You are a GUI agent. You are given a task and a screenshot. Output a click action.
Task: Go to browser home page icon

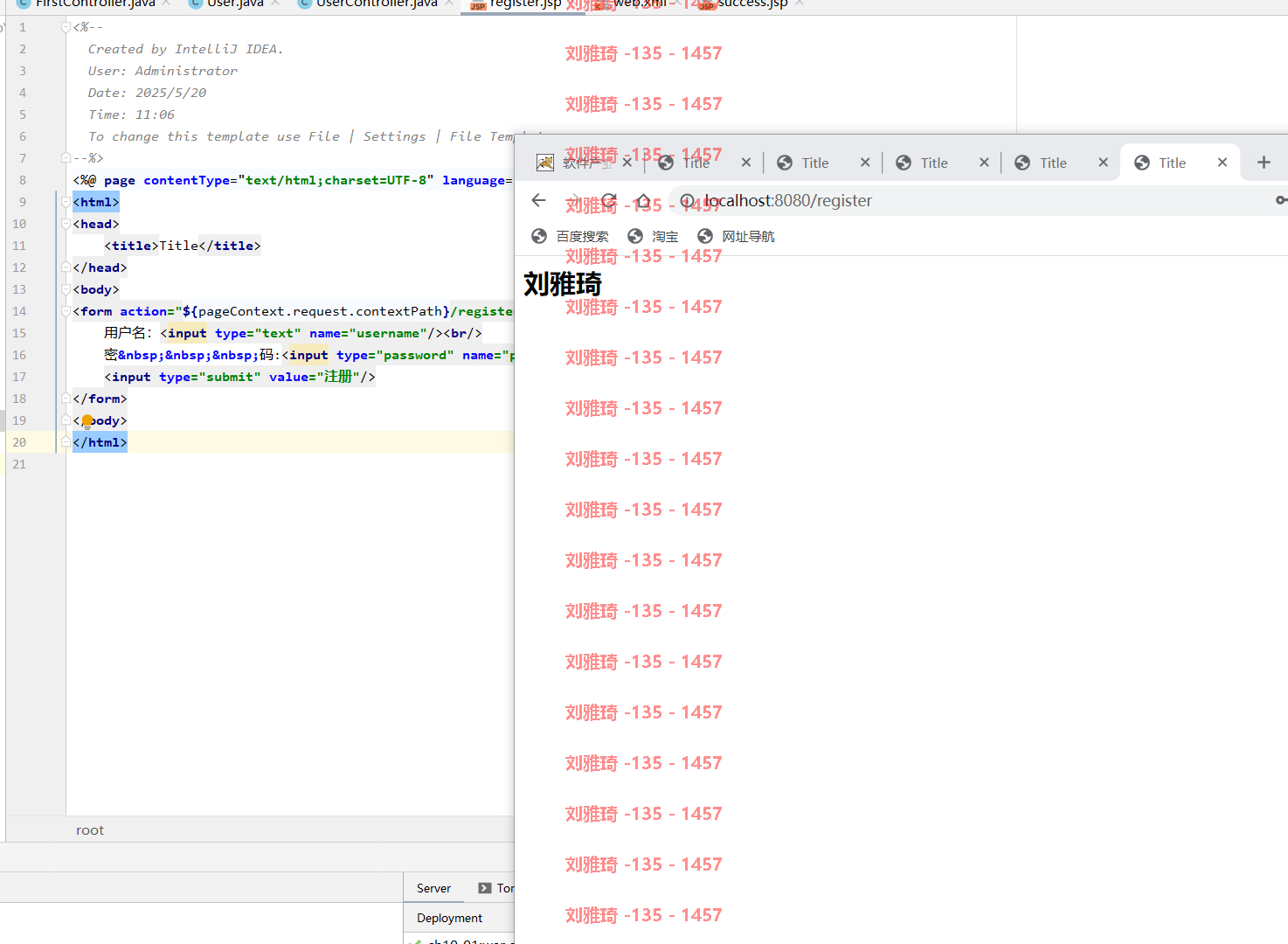(644, 200)
